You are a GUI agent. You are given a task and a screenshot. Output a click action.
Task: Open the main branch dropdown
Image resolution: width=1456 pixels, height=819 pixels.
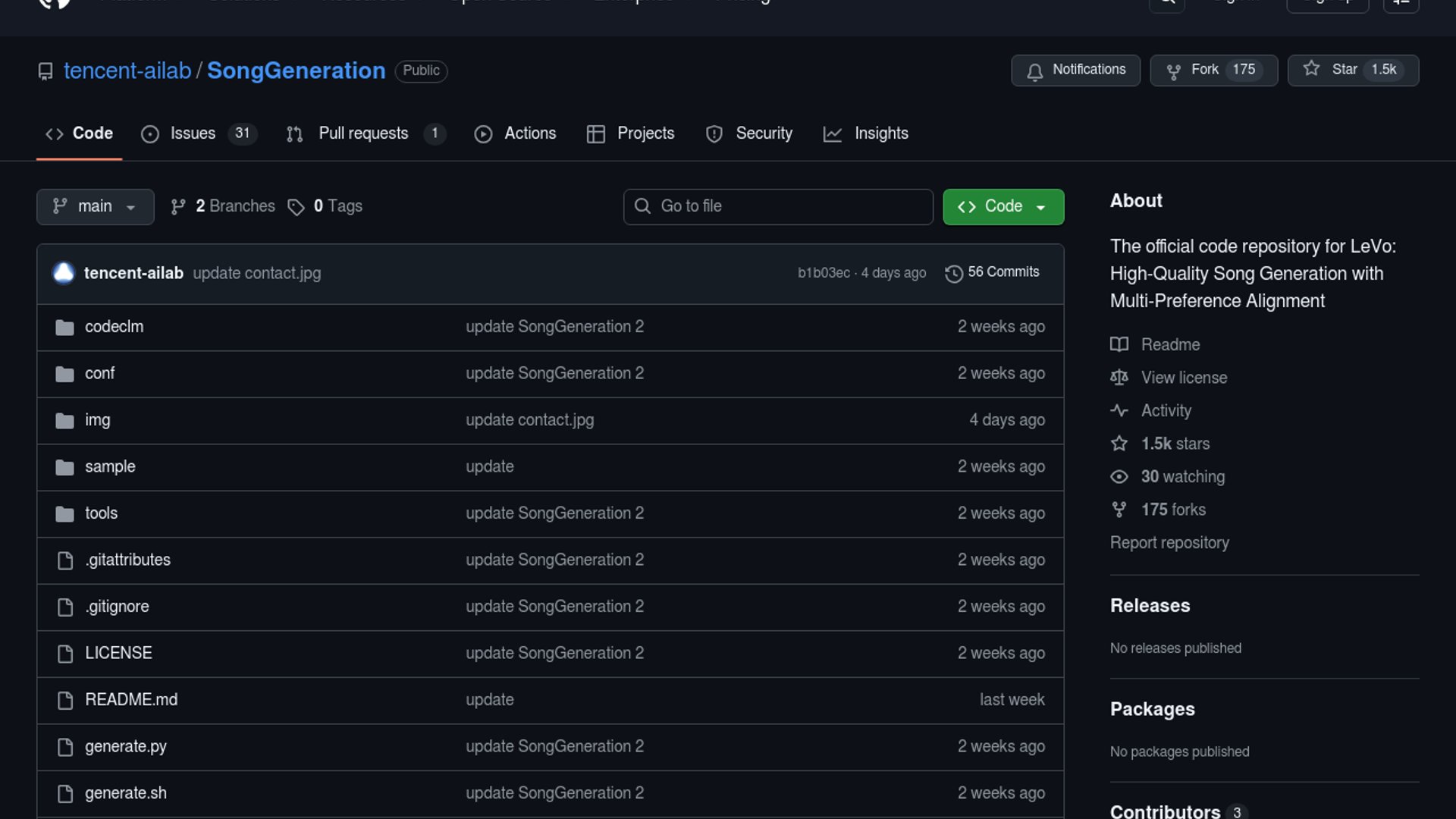95,207
